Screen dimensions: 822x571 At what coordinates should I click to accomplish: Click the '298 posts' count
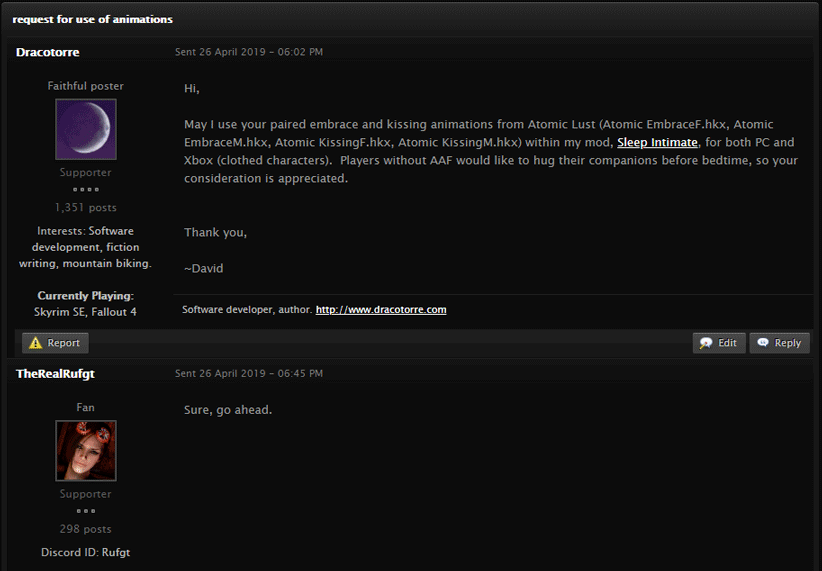(x=86, y=529)
